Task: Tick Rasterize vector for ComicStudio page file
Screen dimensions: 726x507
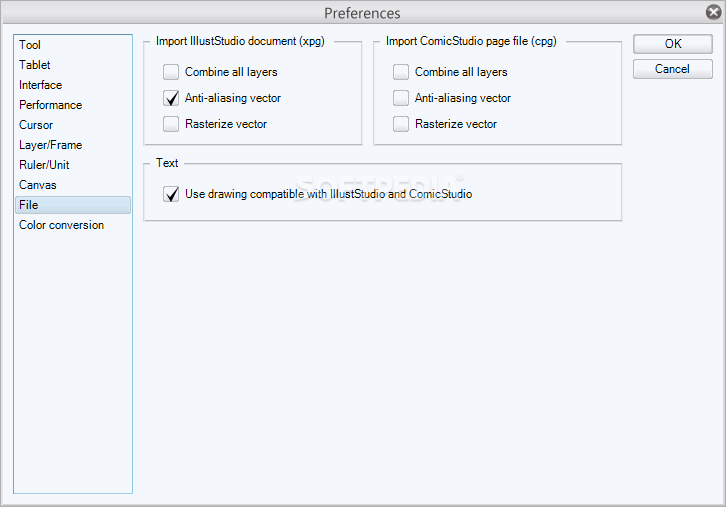Action: click(x=401, y=124)
